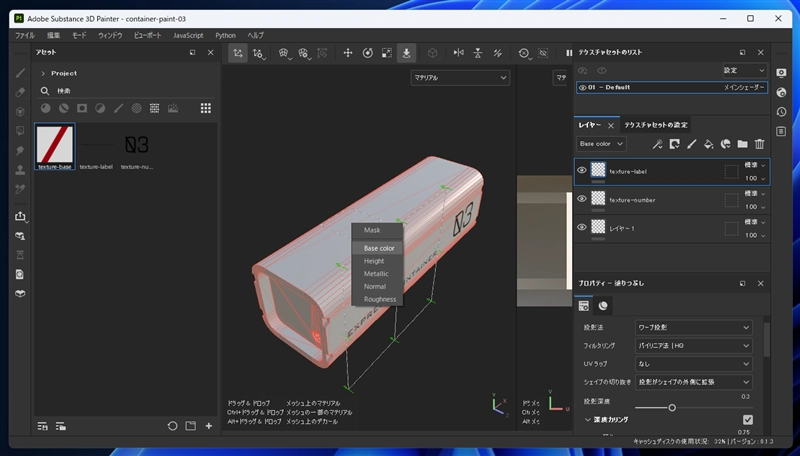Choose Metallic from the context menu
Screen dimensions: 800x456
[x=377, y=274]
